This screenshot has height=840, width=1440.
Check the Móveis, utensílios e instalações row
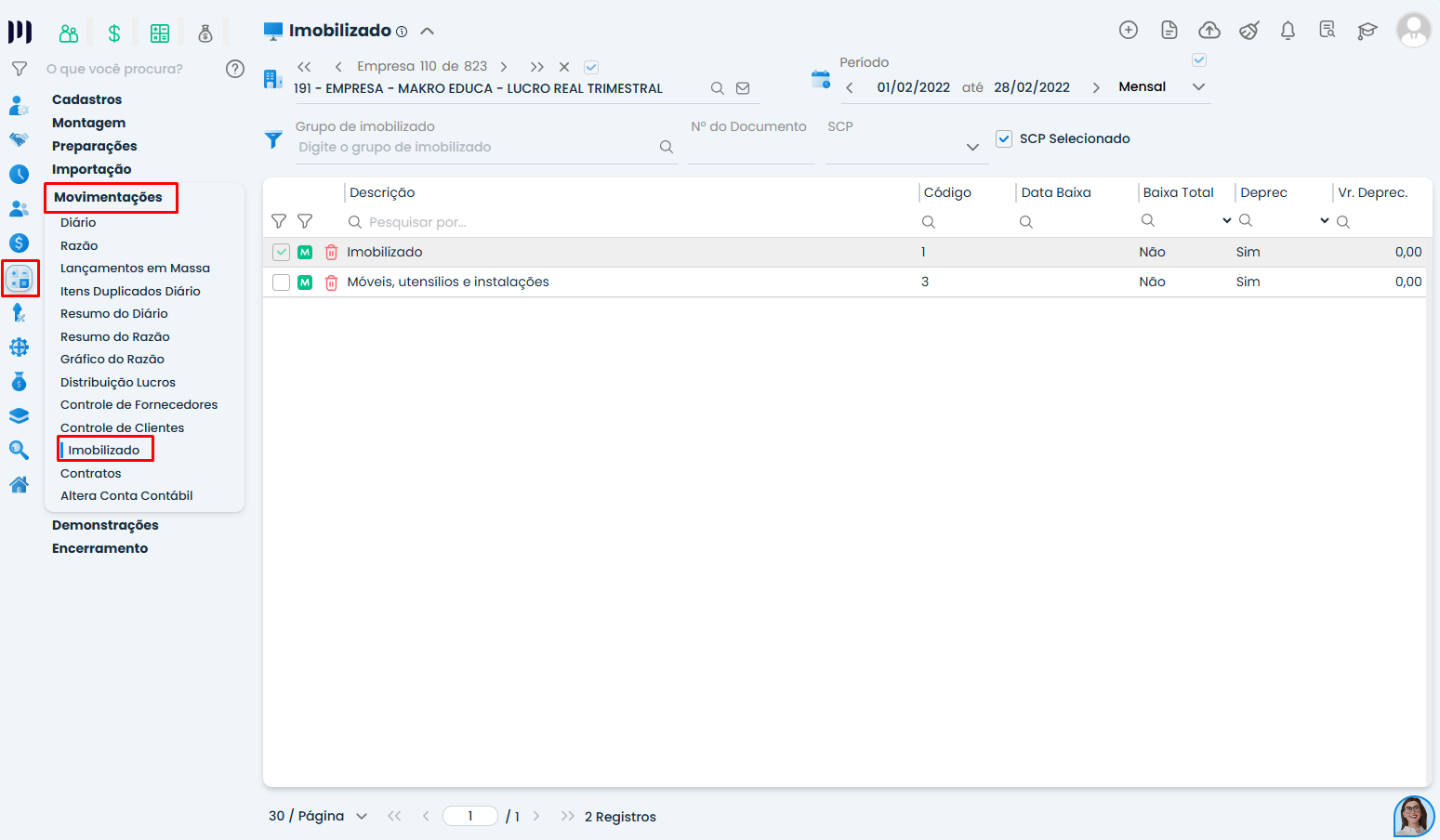click(x=281, y=282)
